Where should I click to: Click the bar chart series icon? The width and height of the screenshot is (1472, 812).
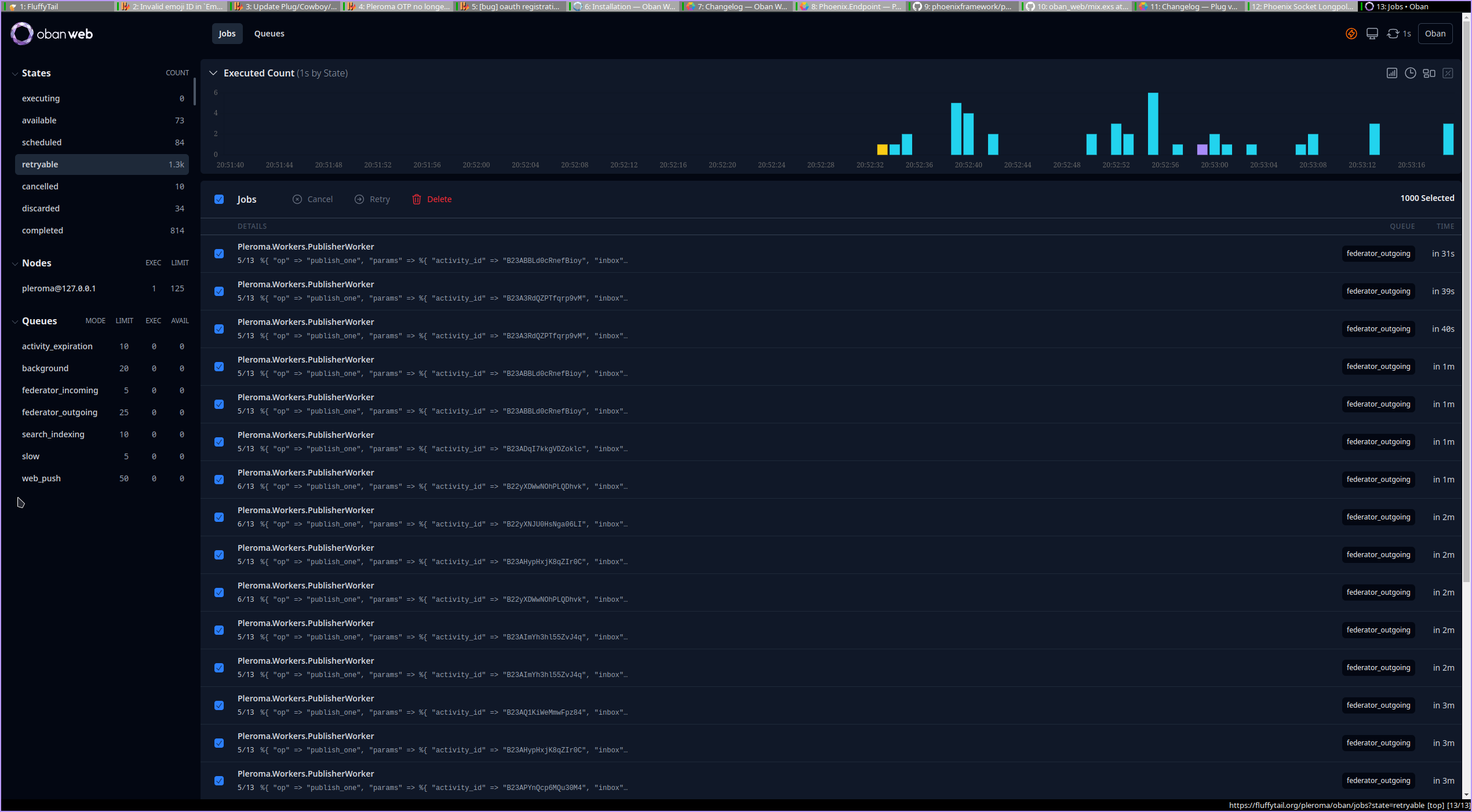(1391, 73)
